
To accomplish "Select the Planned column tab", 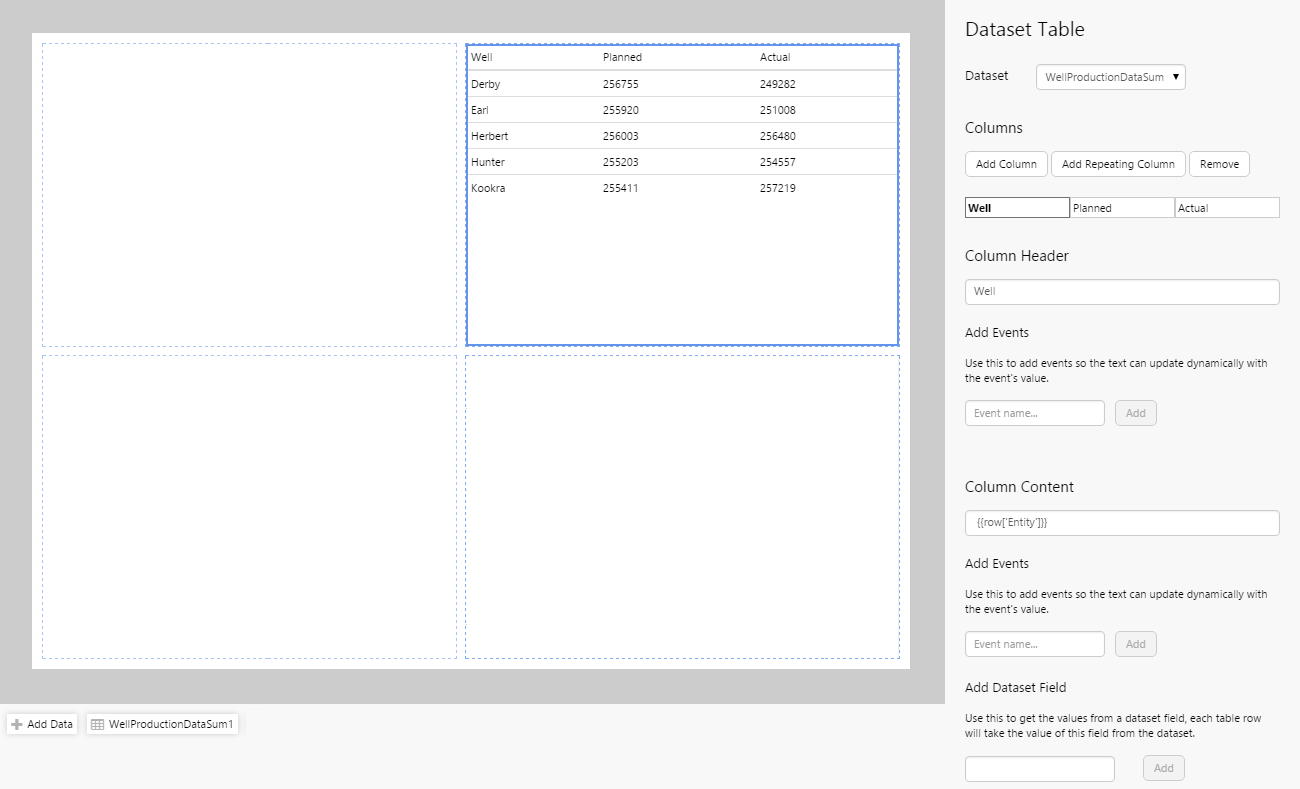I will tap(1122, 208).
